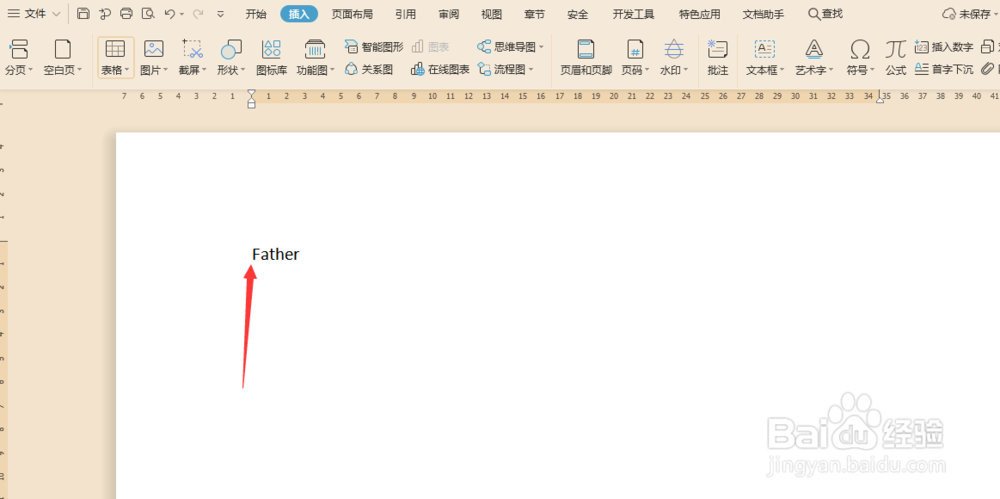Screen dimensions: 1000x499
Task: Click the Undo arrow icon
Action: 169,13
